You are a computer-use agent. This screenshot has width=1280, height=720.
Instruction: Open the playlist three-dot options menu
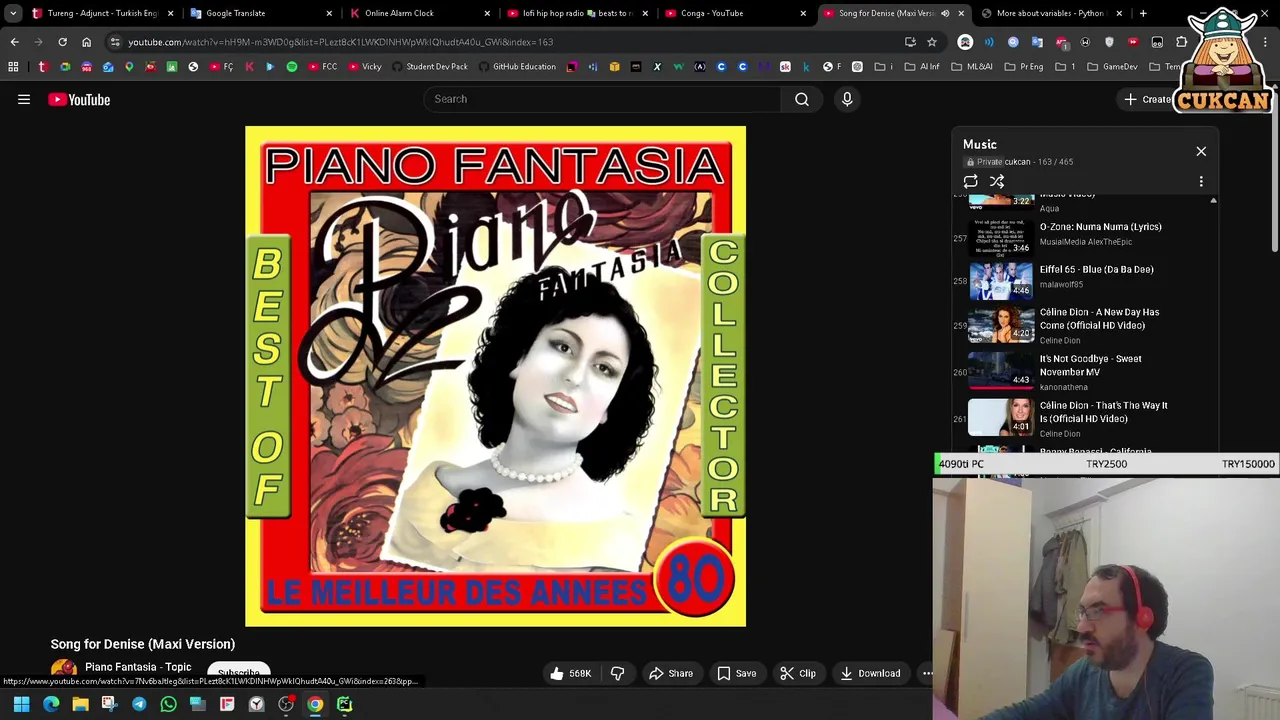point(1201,181)
